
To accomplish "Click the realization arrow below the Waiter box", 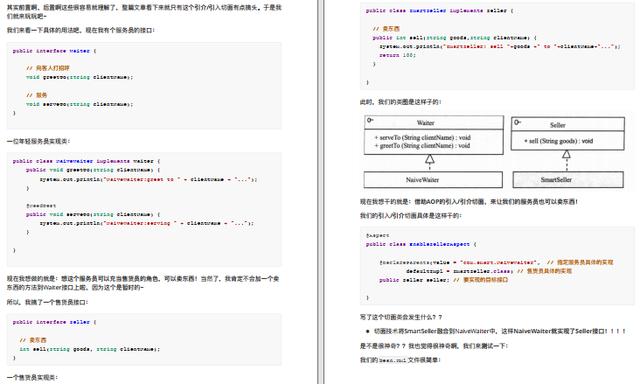I will pos(429,162).
